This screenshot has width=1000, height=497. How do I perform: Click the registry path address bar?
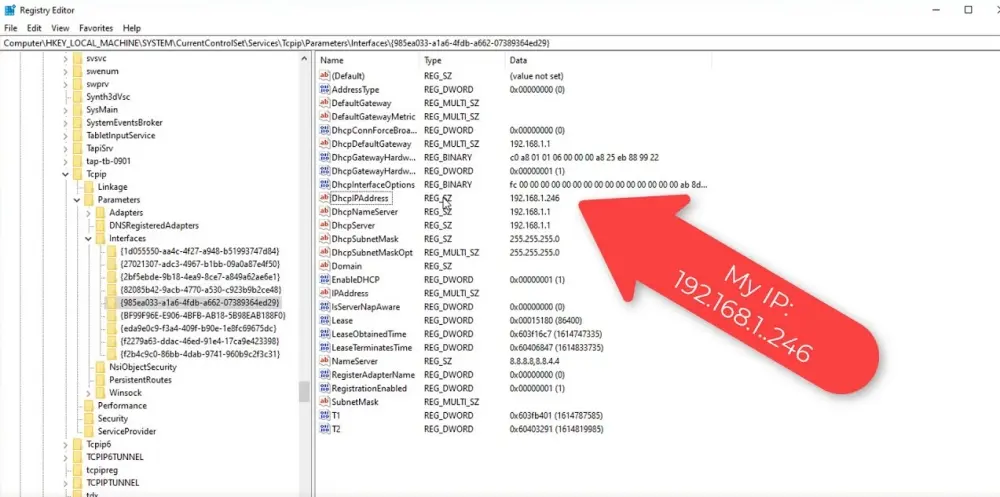click(500, 43)
